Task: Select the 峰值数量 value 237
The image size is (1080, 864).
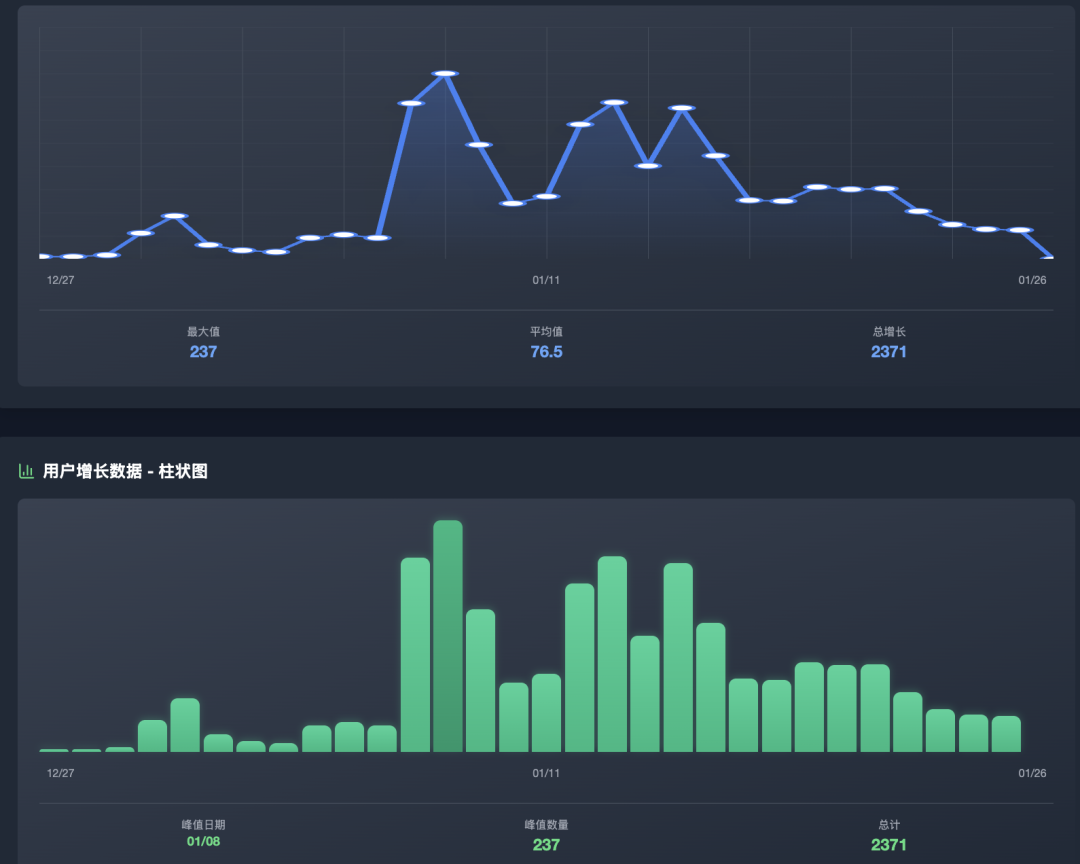Action: click(x=546, y=845)
